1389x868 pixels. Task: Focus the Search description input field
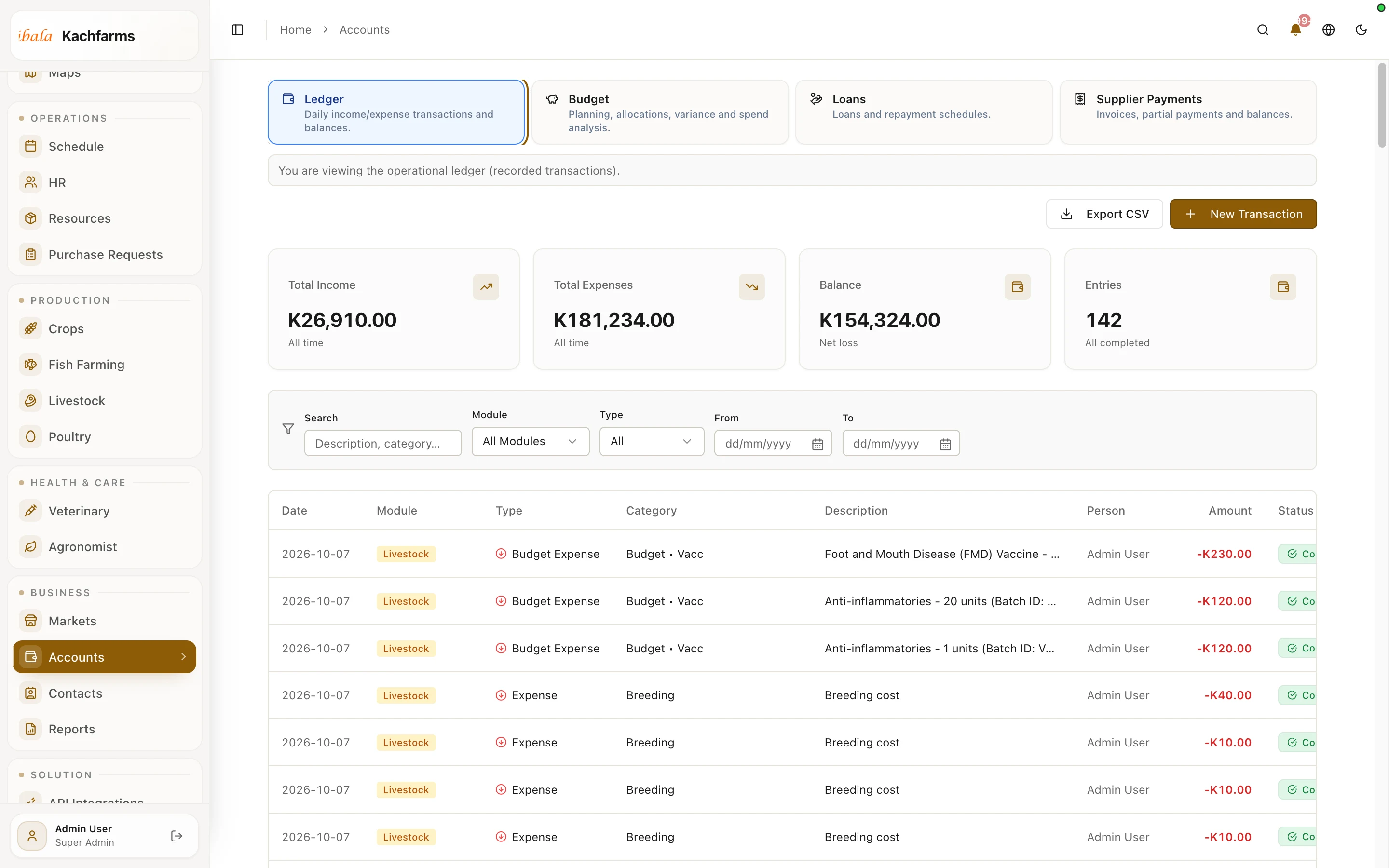[x=383, y=444]
